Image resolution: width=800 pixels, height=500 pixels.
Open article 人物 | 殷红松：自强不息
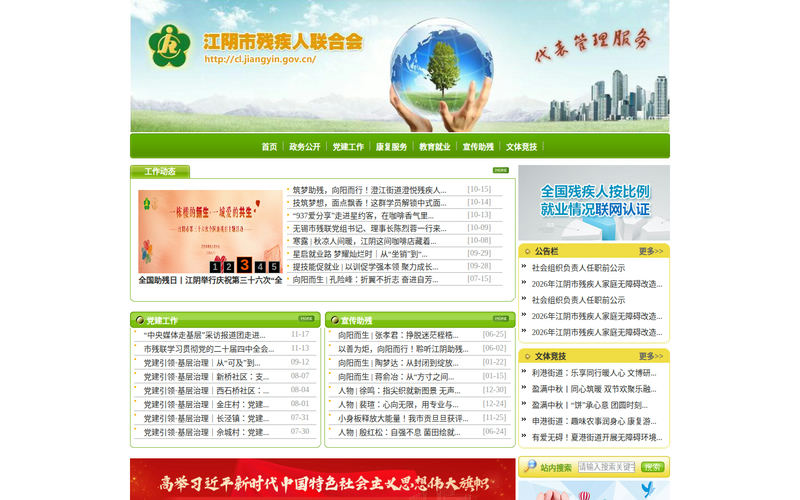(x=399, y=432)
